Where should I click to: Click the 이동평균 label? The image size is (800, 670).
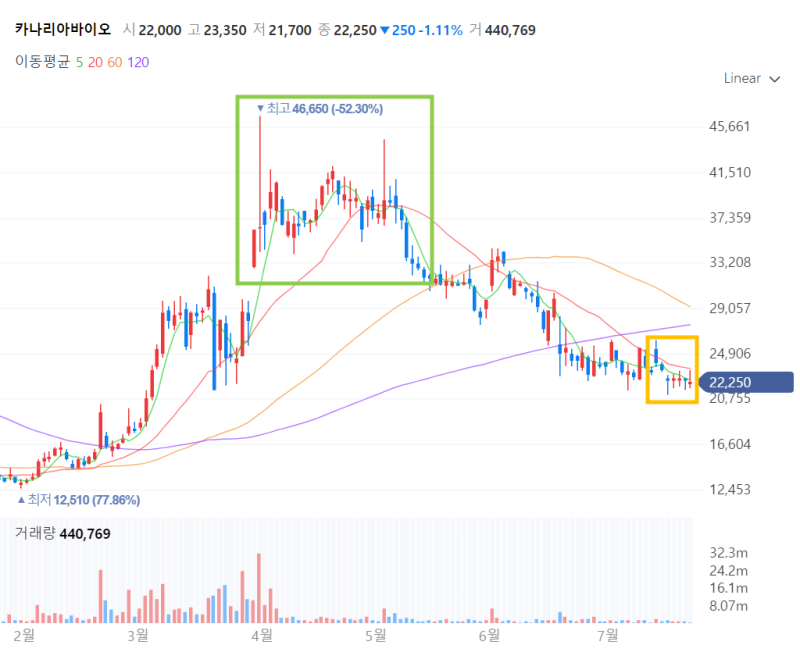click(42, 62)
